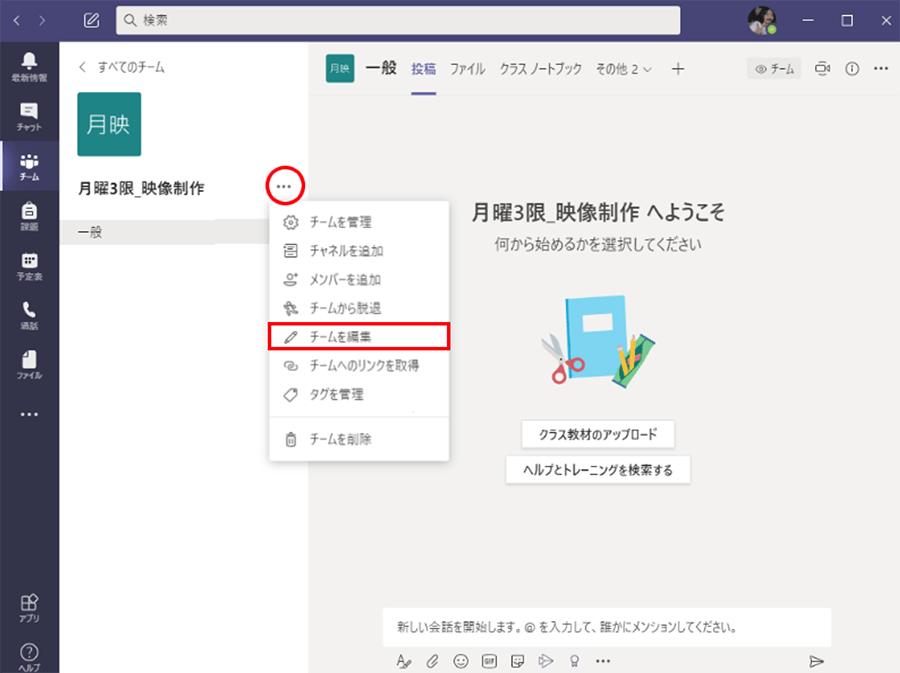Open the Activity feed bell icon
The image size is (900, 673).
point(29,66)
